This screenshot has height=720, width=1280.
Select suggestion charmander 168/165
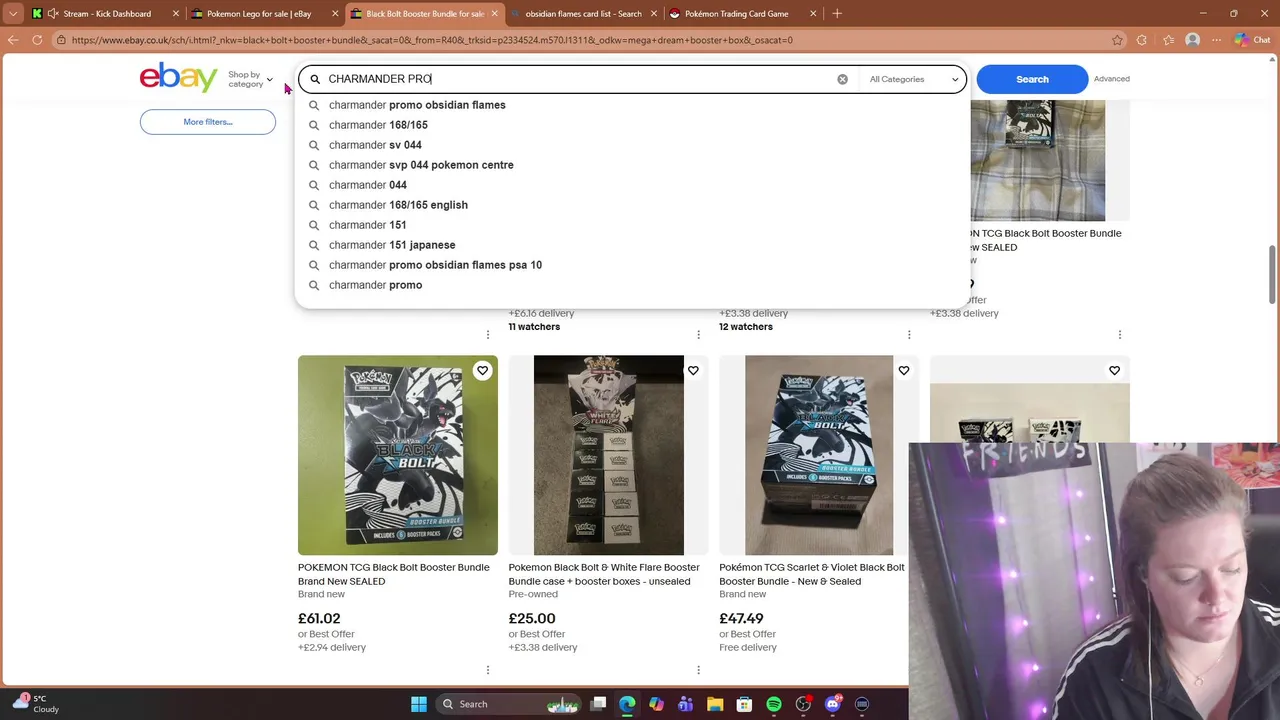coord(378,125)
